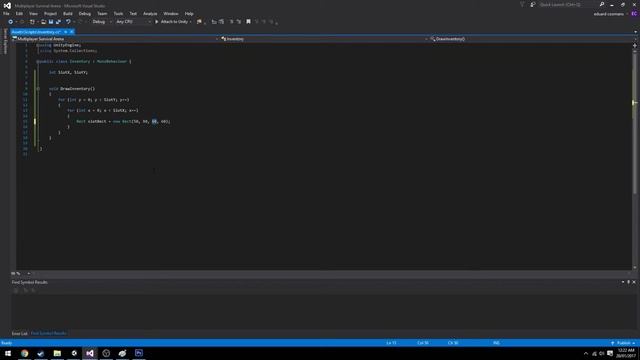640x360 pixels.
Task: Click the increase indent toolbar icon
Action: (222, 22)
